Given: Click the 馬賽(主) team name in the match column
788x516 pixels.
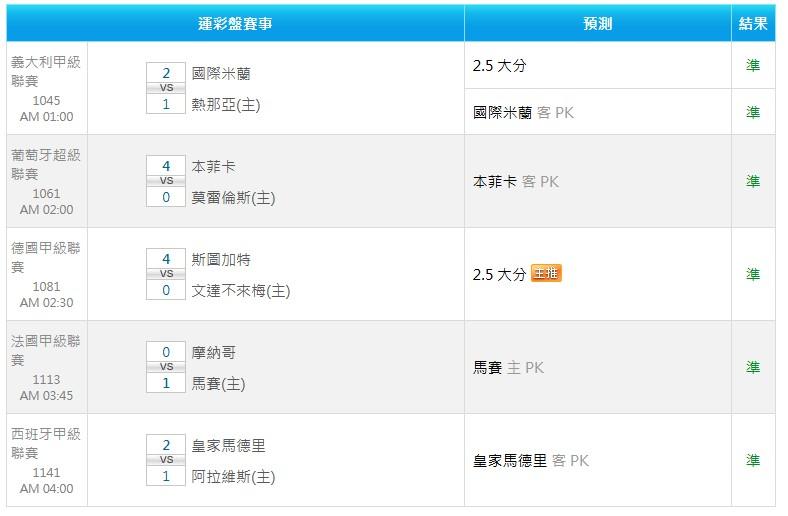Looking at the screenshot, I should pos(218,383).
